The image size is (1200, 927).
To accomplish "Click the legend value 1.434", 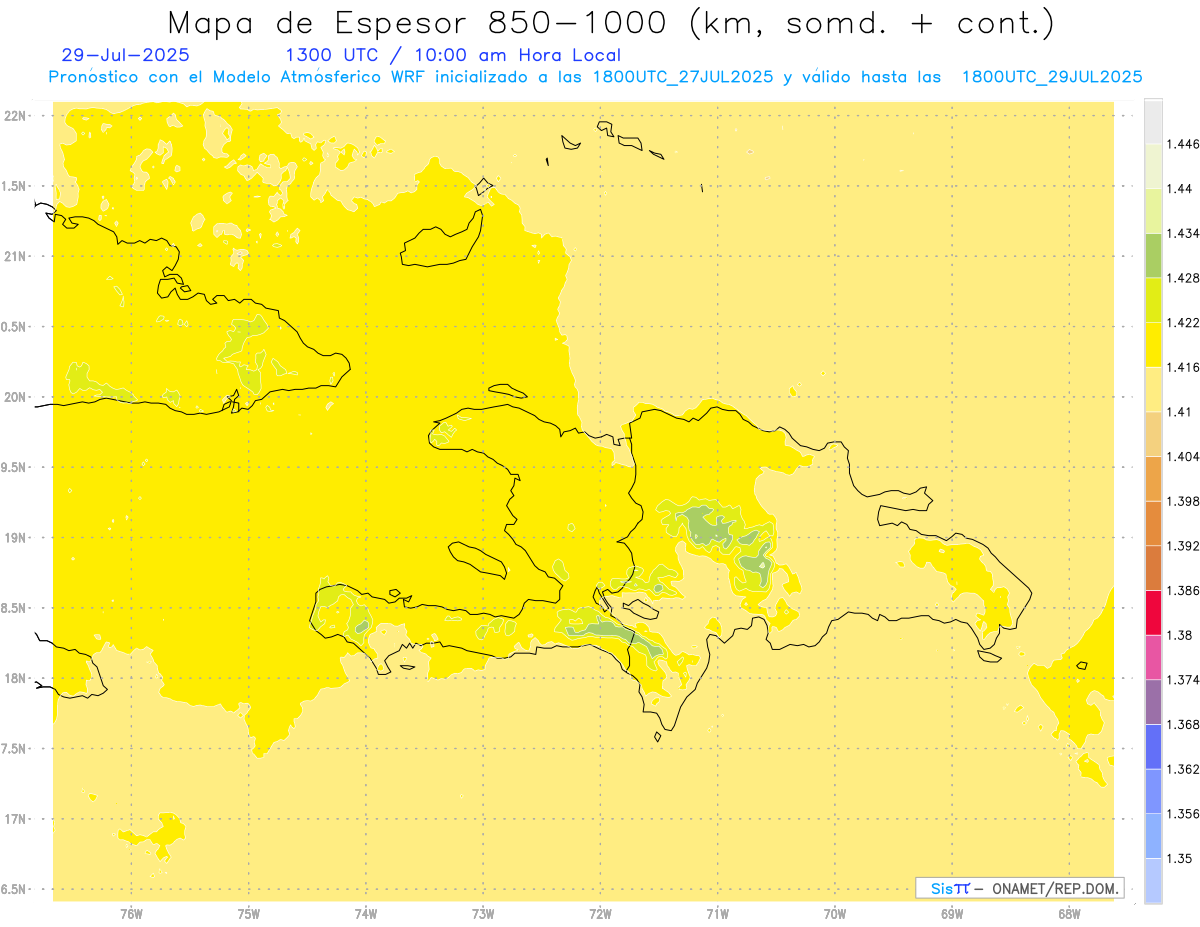I will pos(1184,233).
